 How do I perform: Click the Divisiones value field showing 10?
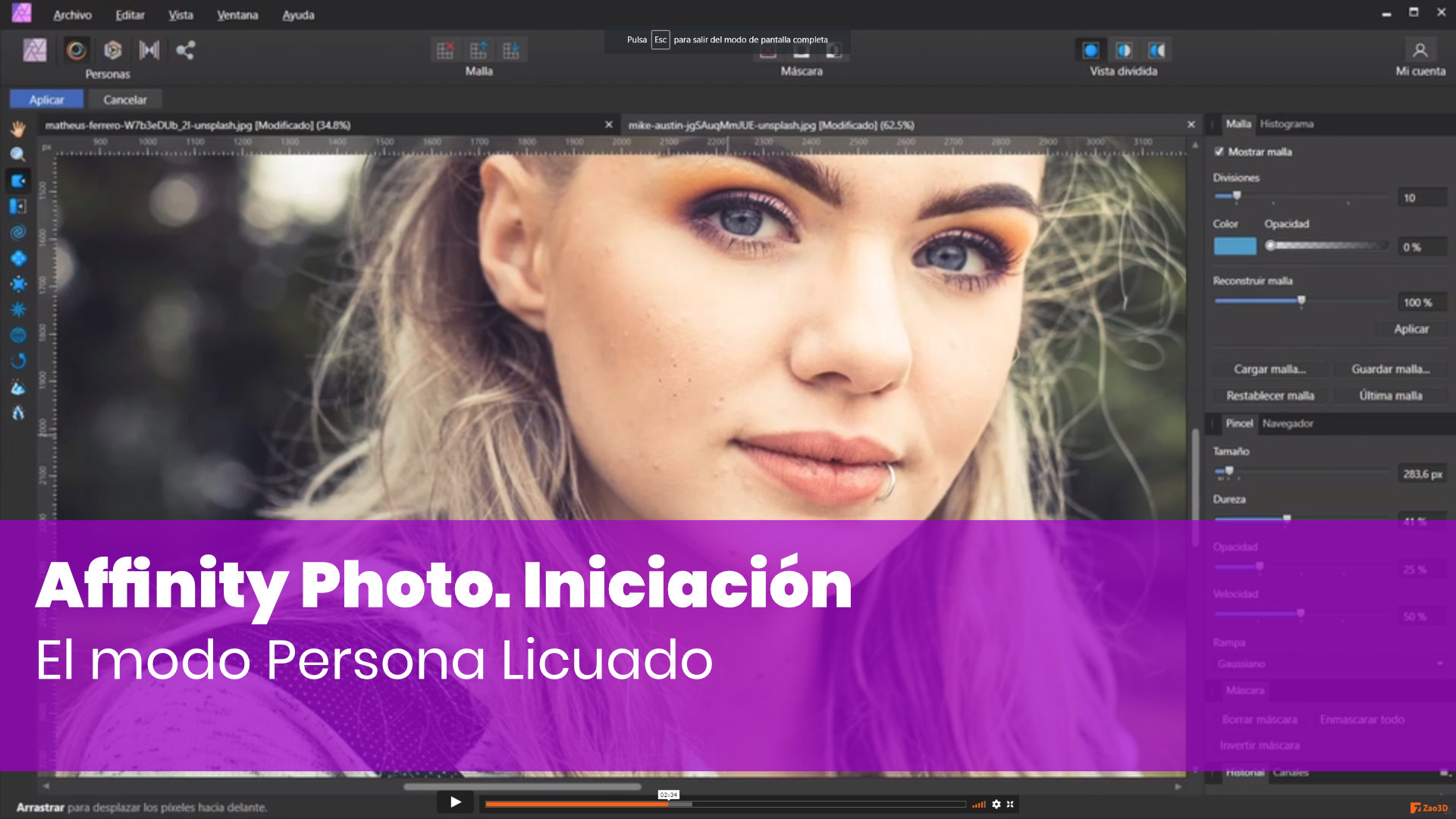1422,198
